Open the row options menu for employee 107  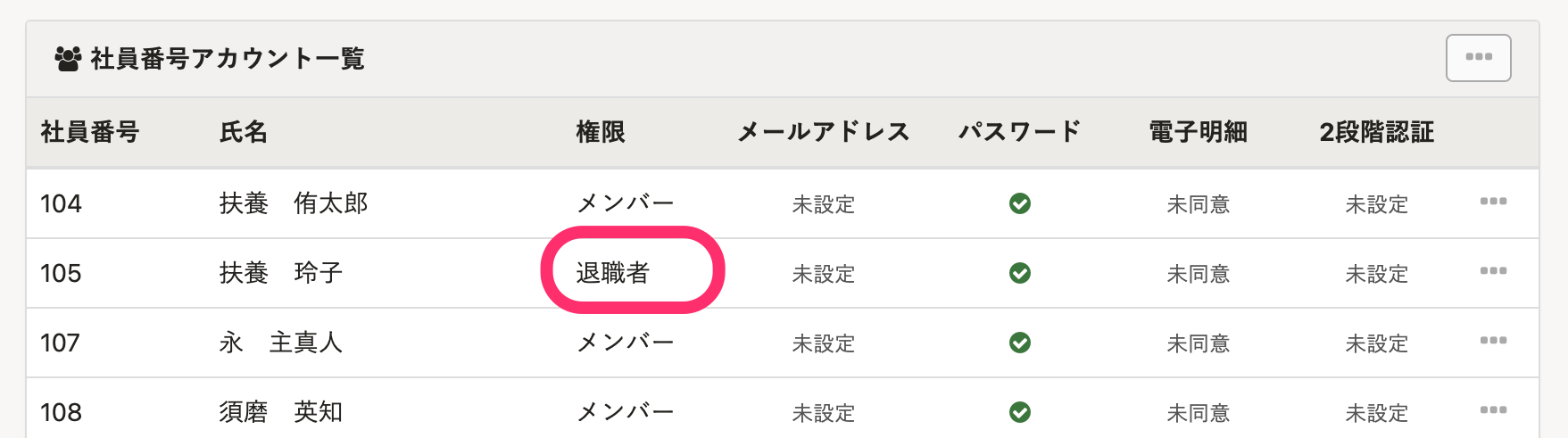[1493, 342]
